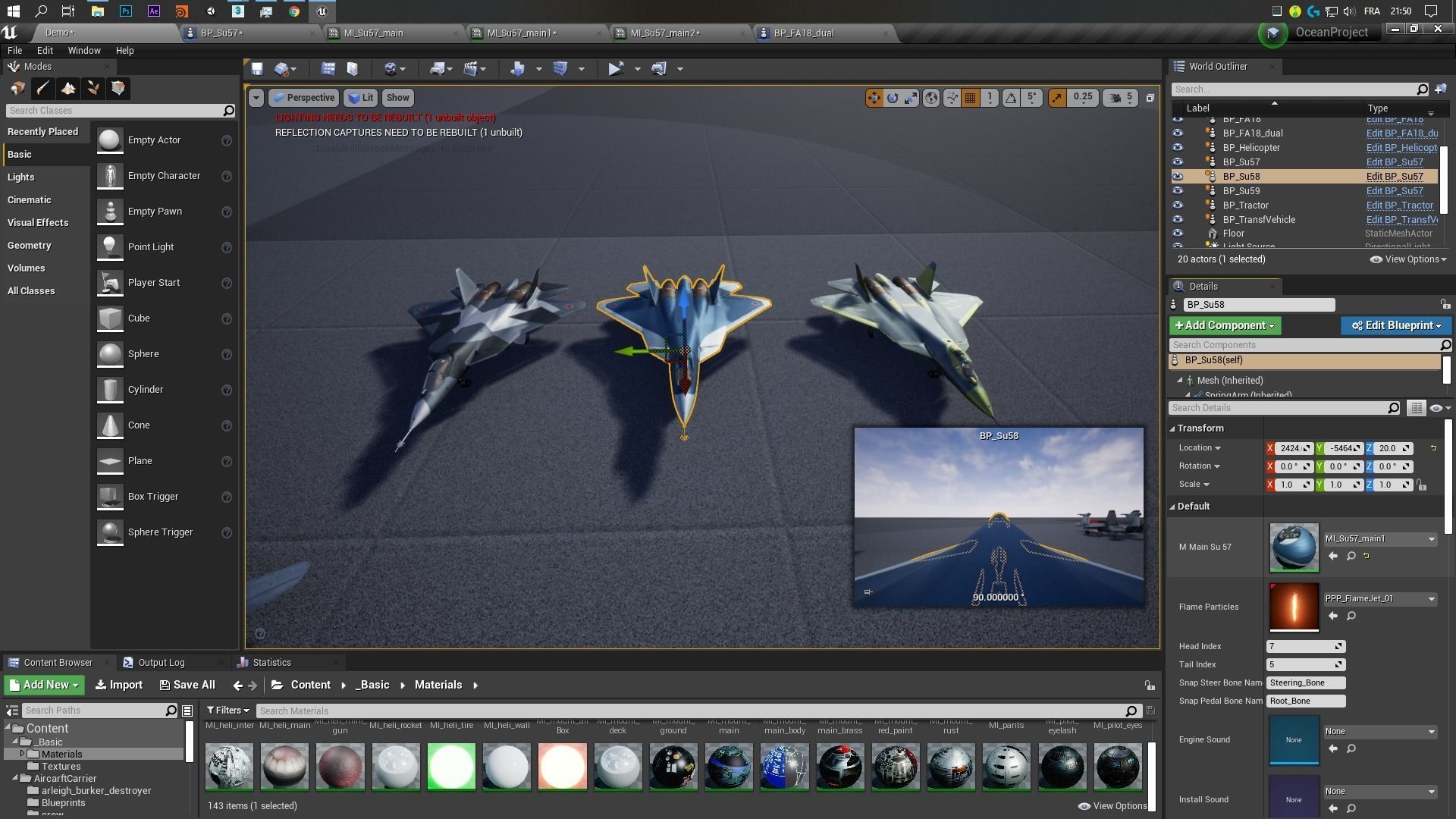Select the Paint mode brush icon

(43, 89)
